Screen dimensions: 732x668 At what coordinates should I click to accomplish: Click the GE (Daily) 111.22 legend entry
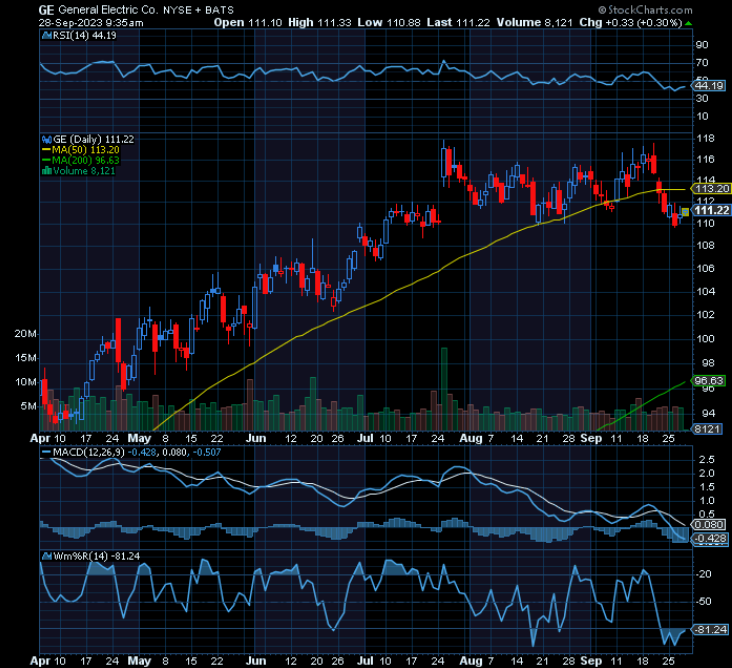point(93,139)
